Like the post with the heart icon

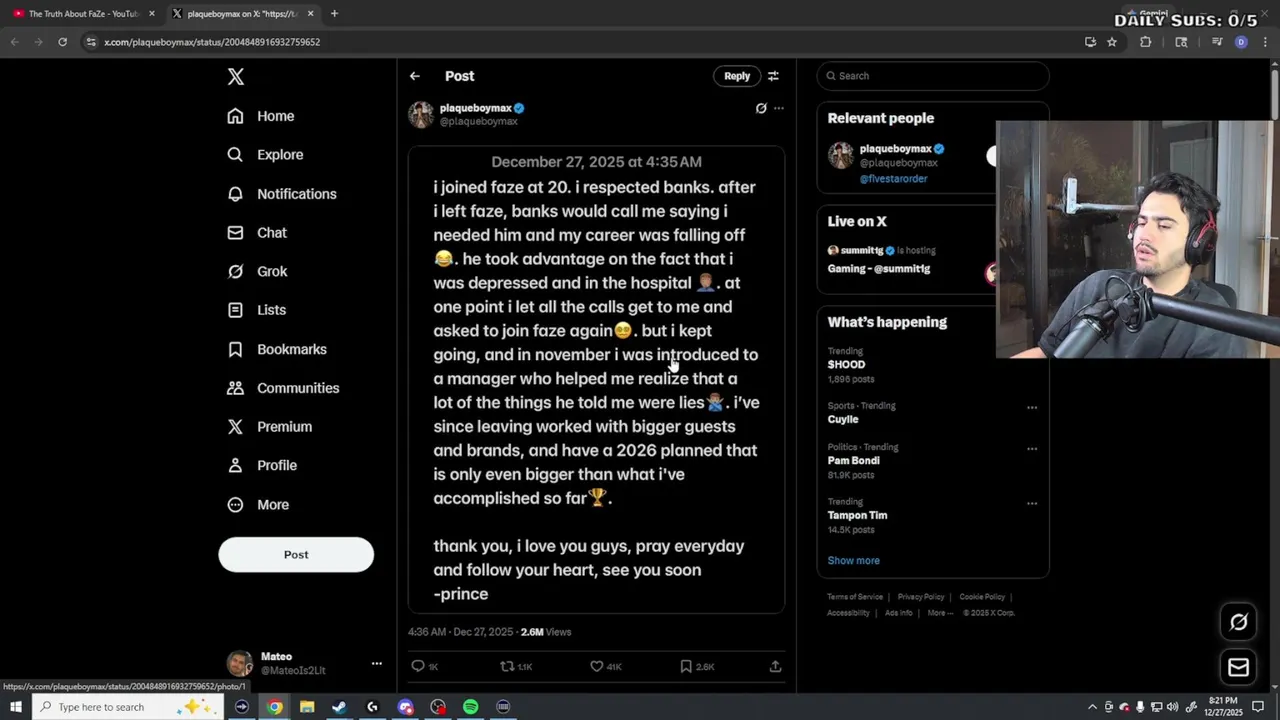tap(596, 666)
